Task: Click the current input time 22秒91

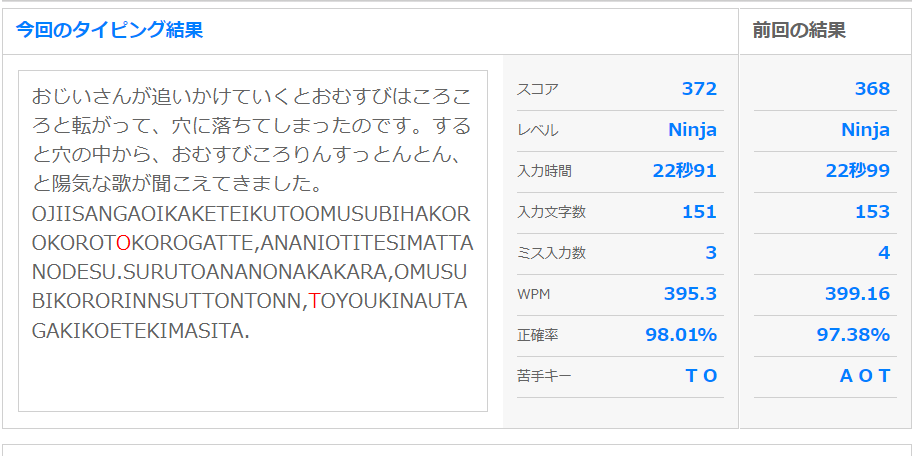Action: (685, 171)
